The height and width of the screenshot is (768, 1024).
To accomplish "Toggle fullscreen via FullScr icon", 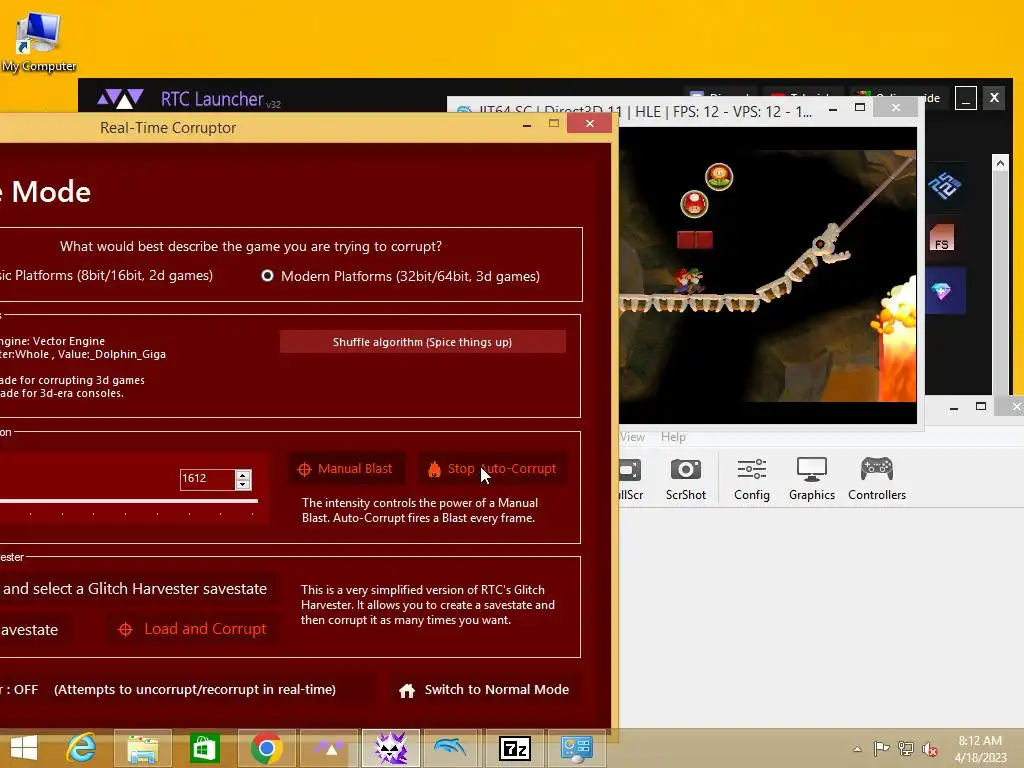I will 630,479.
